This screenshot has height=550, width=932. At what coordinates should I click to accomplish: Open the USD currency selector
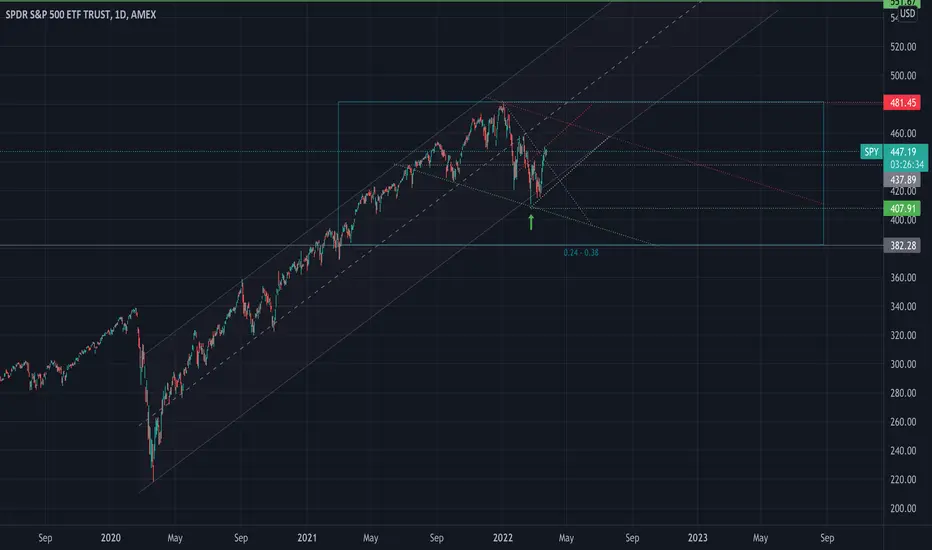pyautogui.click(x=908, y=13)
